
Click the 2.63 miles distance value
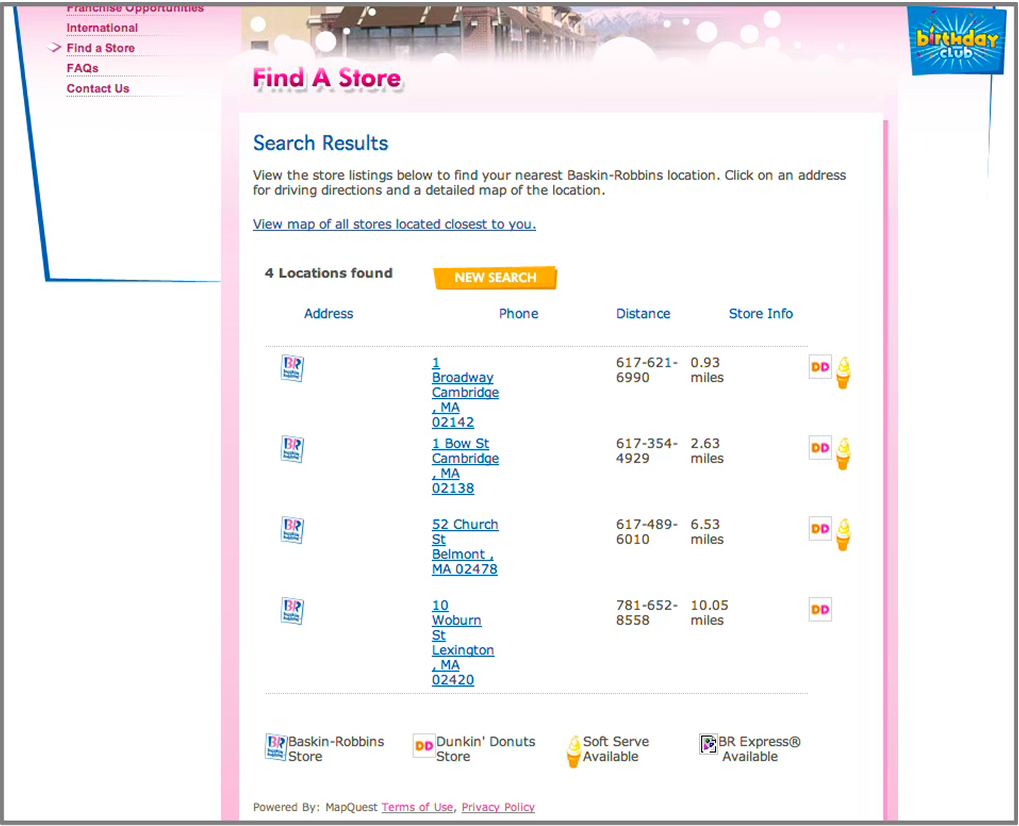click(707, 450)
